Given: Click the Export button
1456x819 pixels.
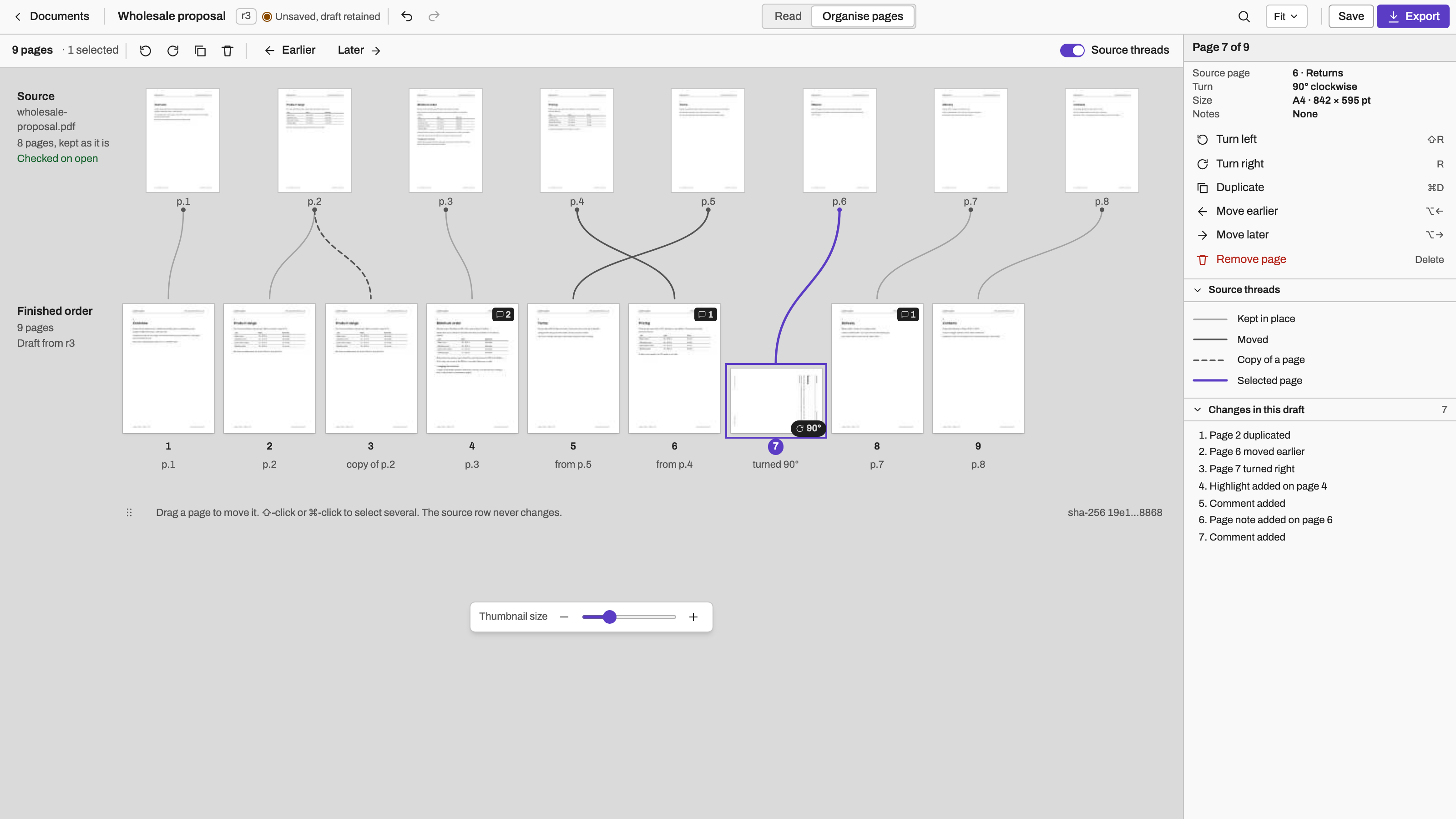Looking at the screenshot, I should (1412, 16).
